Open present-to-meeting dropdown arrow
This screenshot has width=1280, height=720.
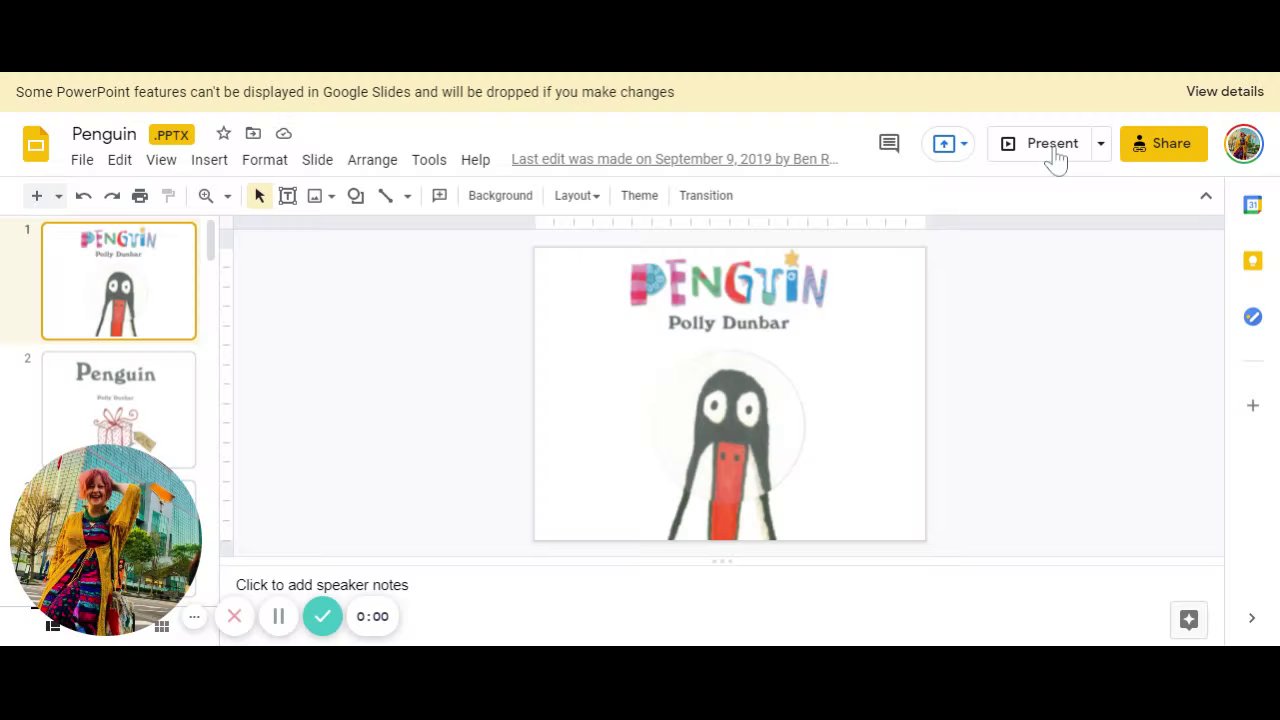click(x=964, y=144)
